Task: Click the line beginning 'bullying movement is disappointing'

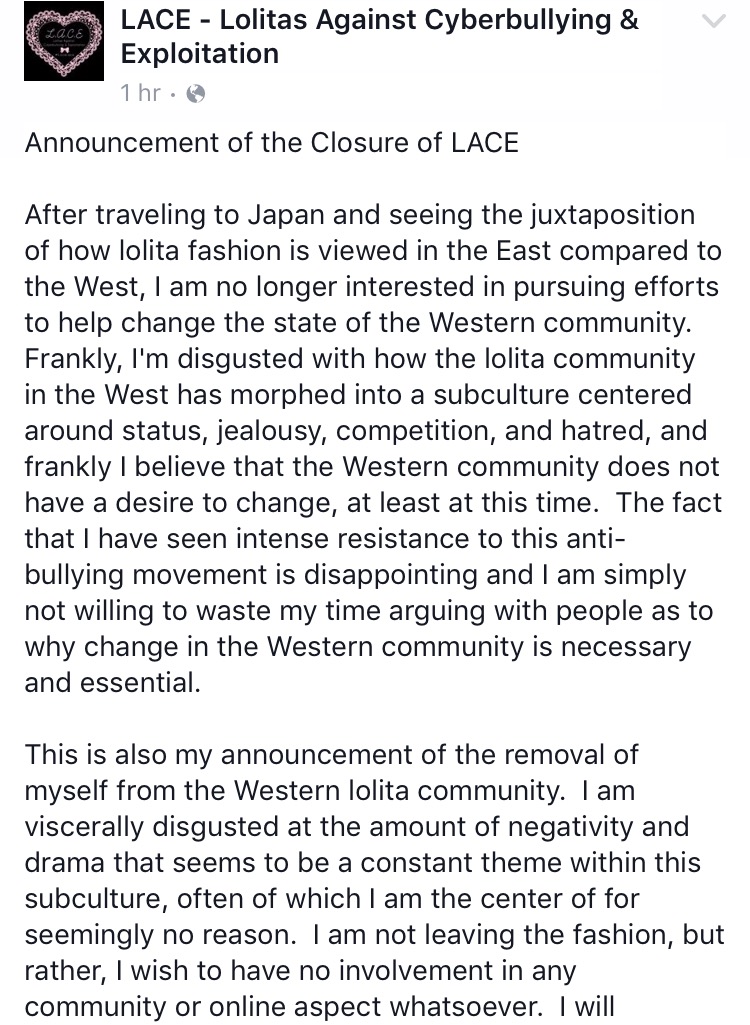Action: point(355,575)
